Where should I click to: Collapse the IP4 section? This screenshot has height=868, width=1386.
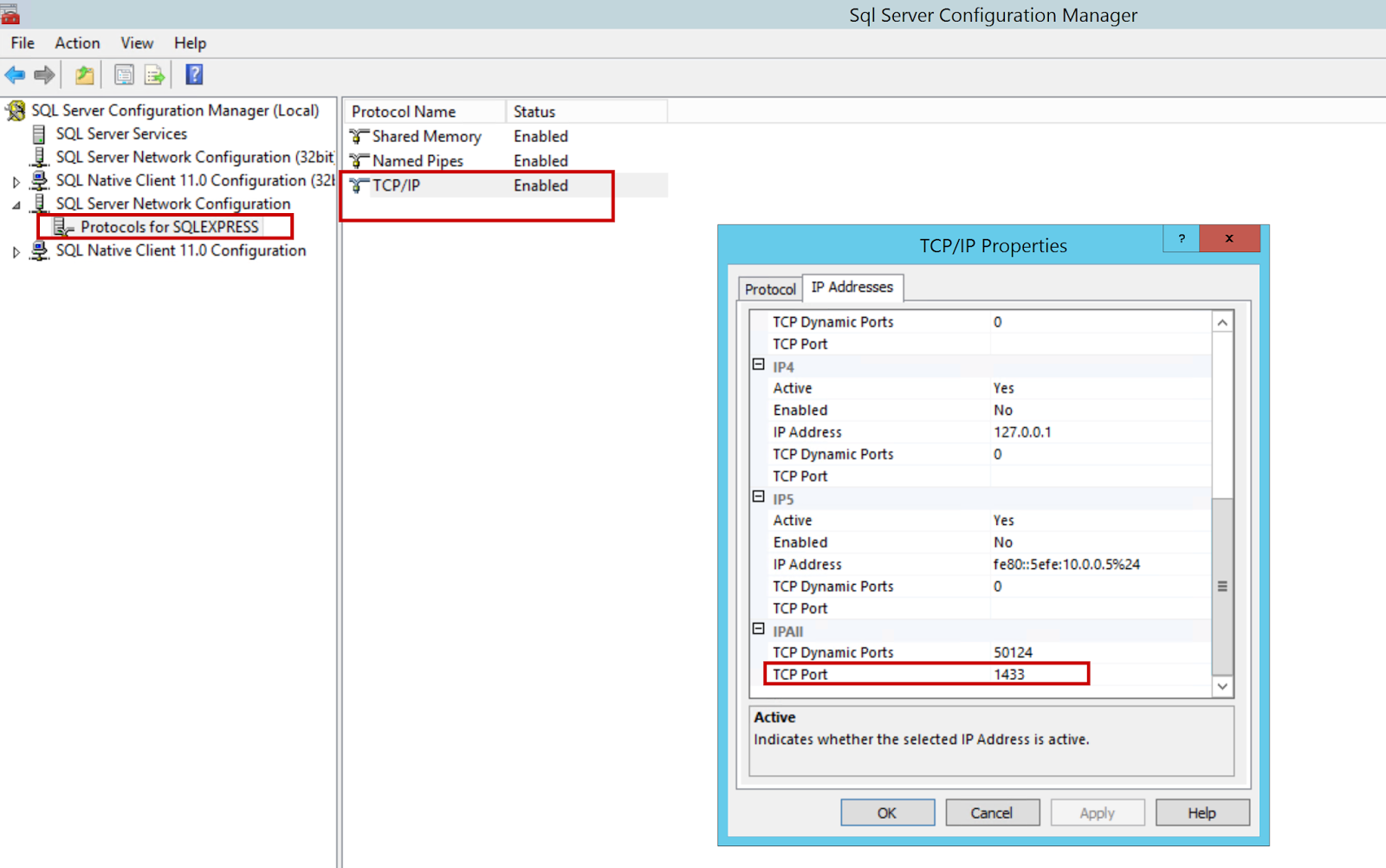[759, 365]
